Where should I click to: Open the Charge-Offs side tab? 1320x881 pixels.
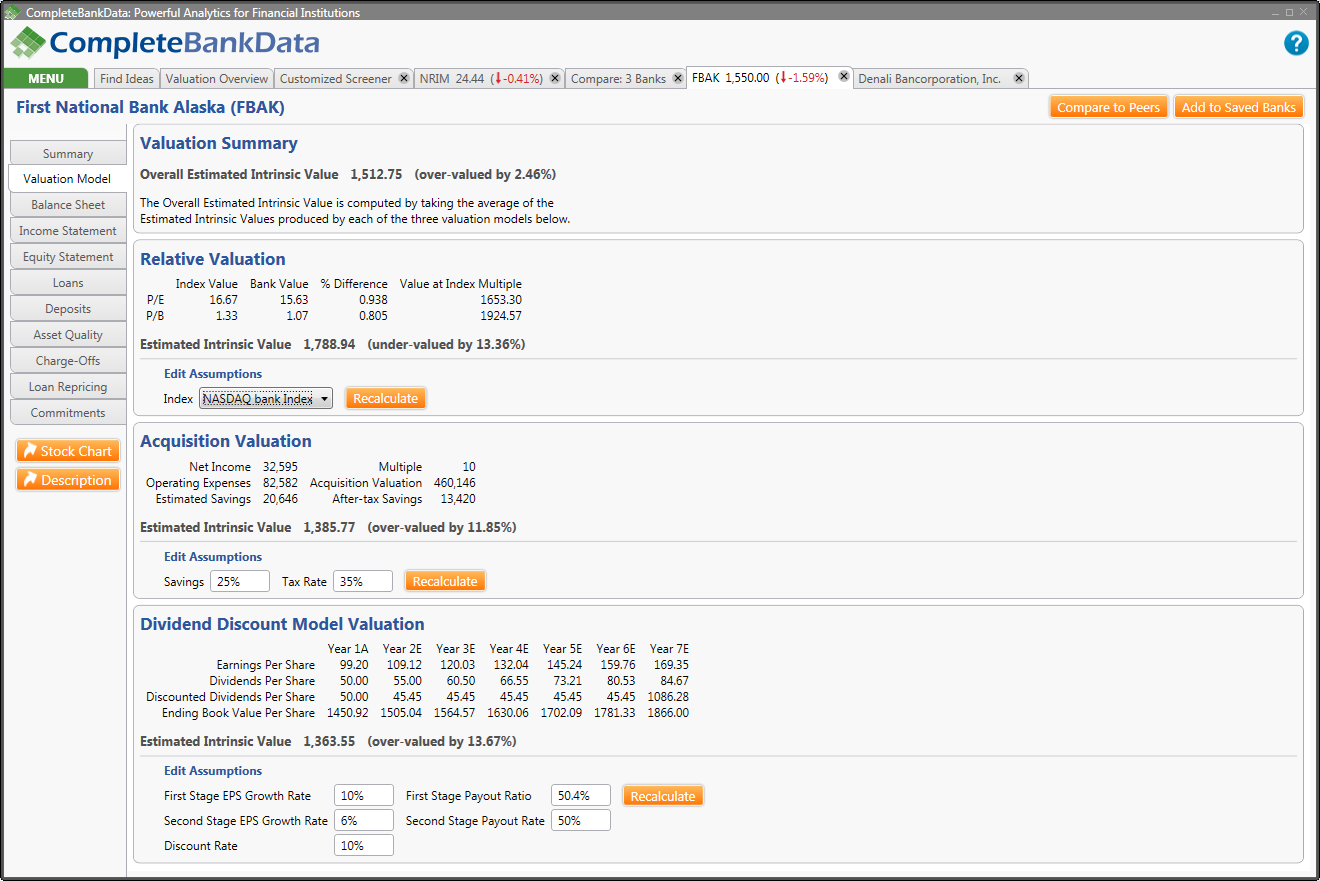(68, 361)
